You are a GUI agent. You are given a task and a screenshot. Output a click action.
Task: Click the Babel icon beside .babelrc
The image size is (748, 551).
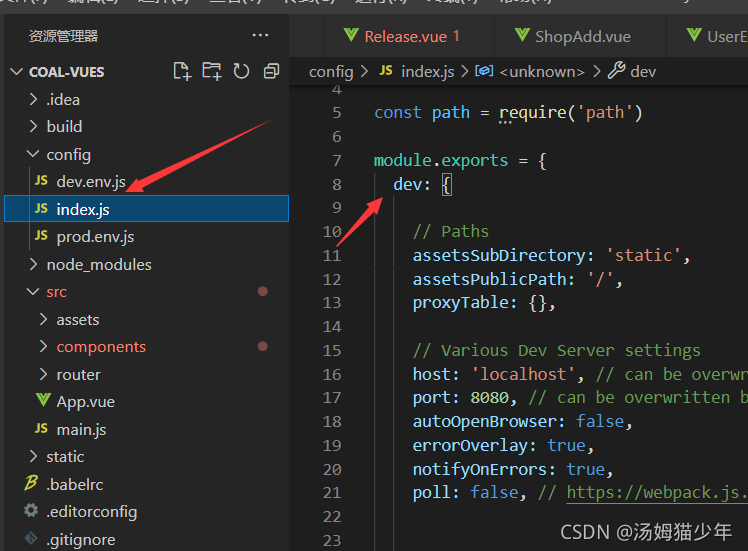pos(31,483)
